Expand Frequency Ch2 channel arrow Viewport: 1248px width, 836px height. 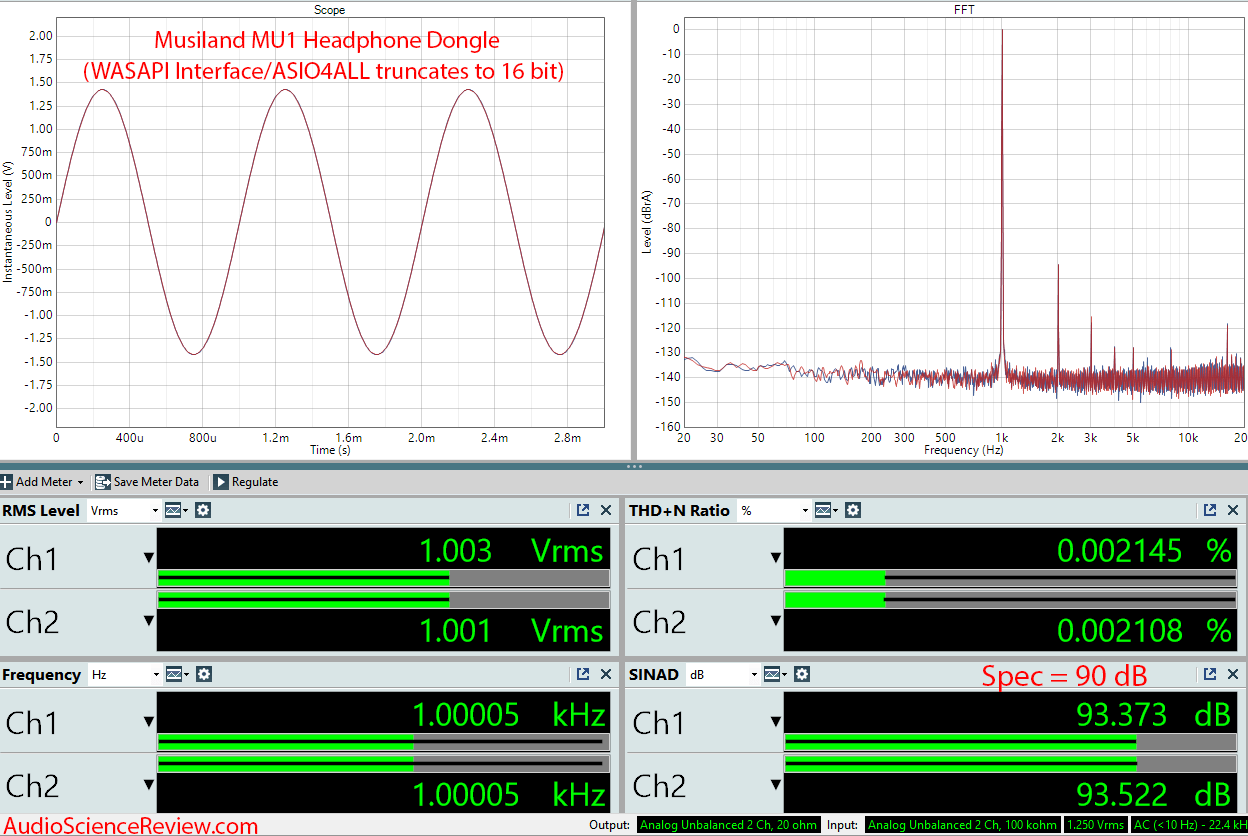[x=149, y=785]
